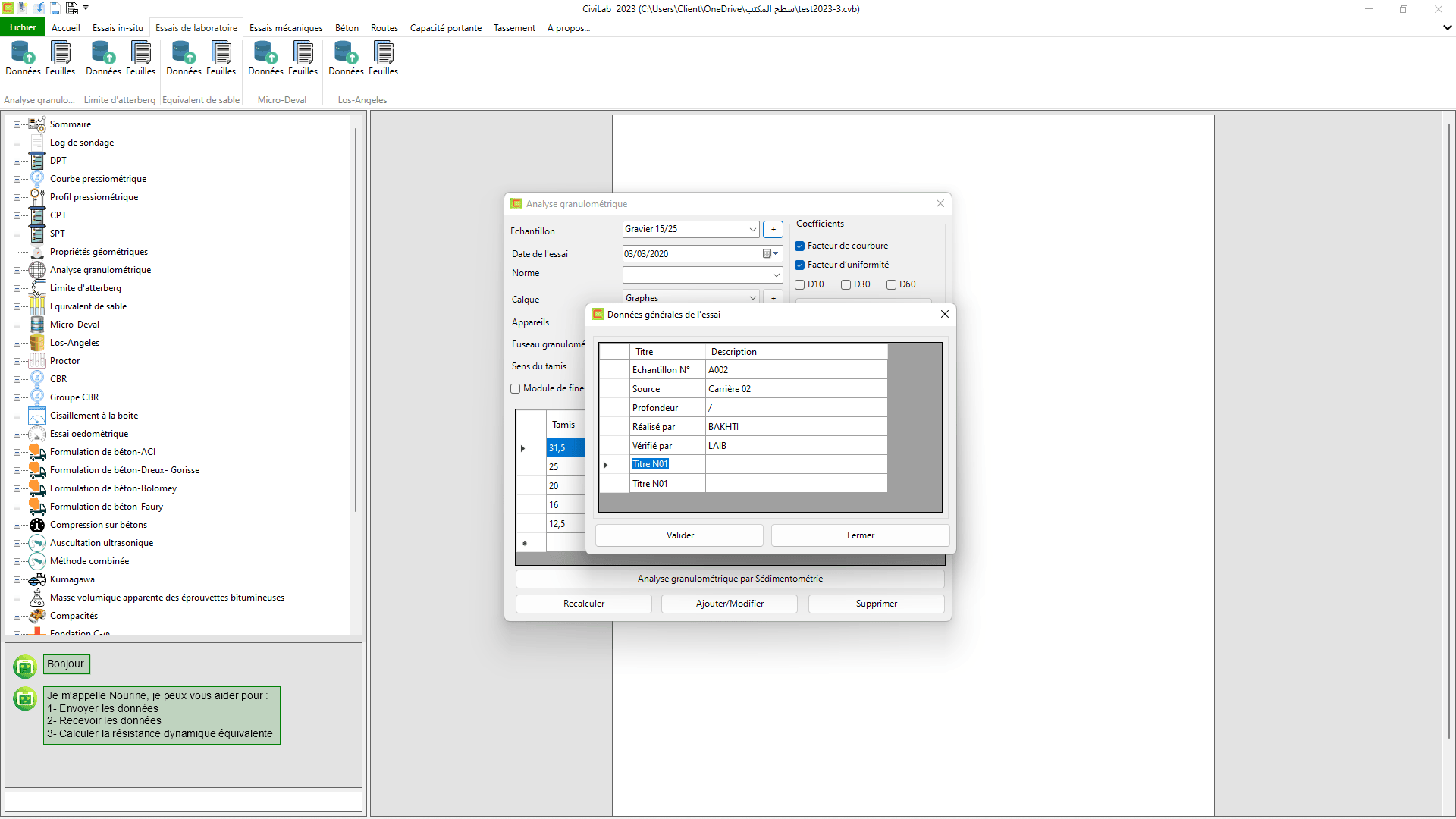Viewport: 1456px width, 819px height.
Task: Open the Calque Graphes dropdown
Action: 752,298
